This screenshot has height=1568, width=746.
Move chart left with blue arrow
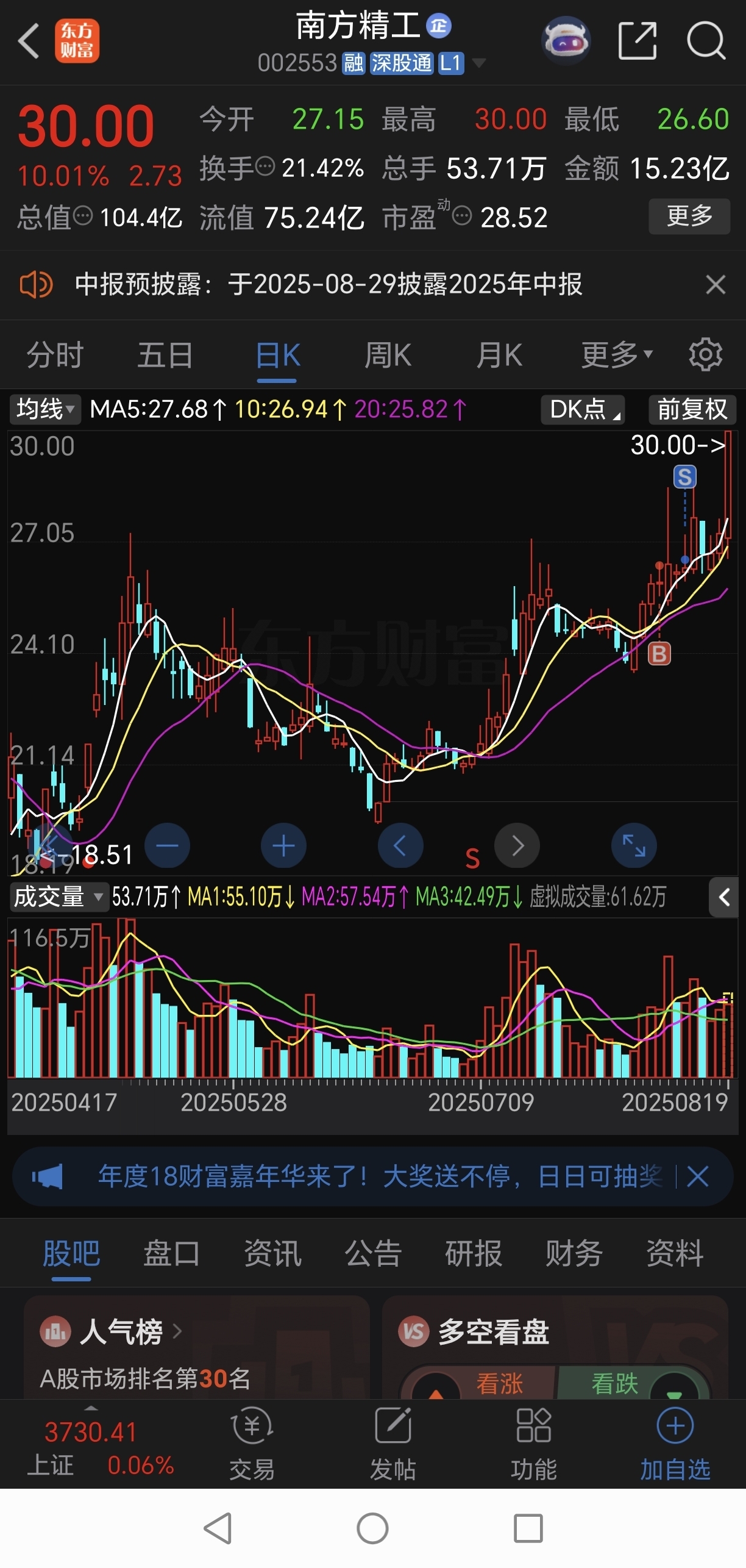400,845
